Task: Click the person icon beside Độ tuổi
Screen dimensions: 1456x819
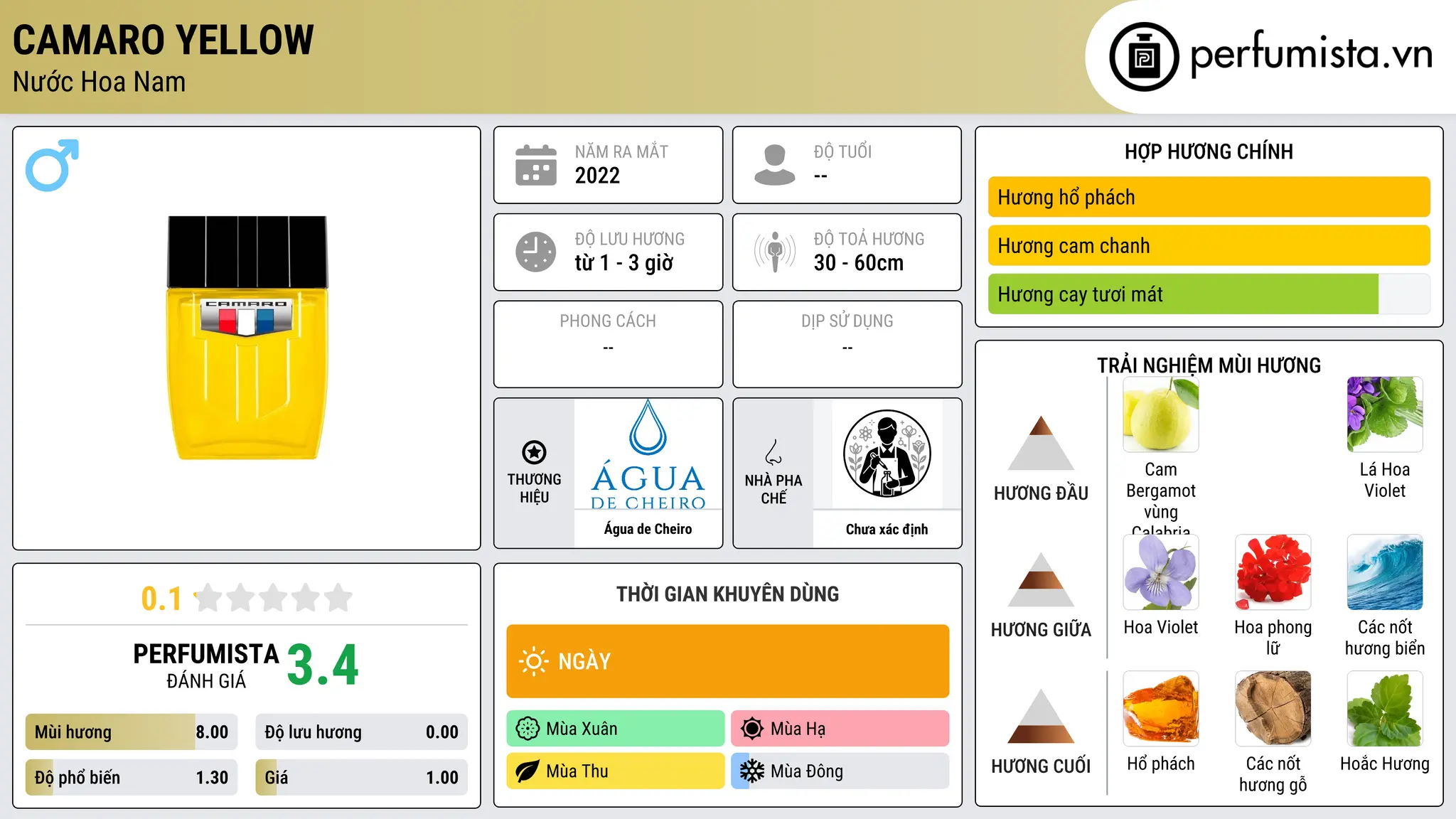Action: (x=775, y=165)
